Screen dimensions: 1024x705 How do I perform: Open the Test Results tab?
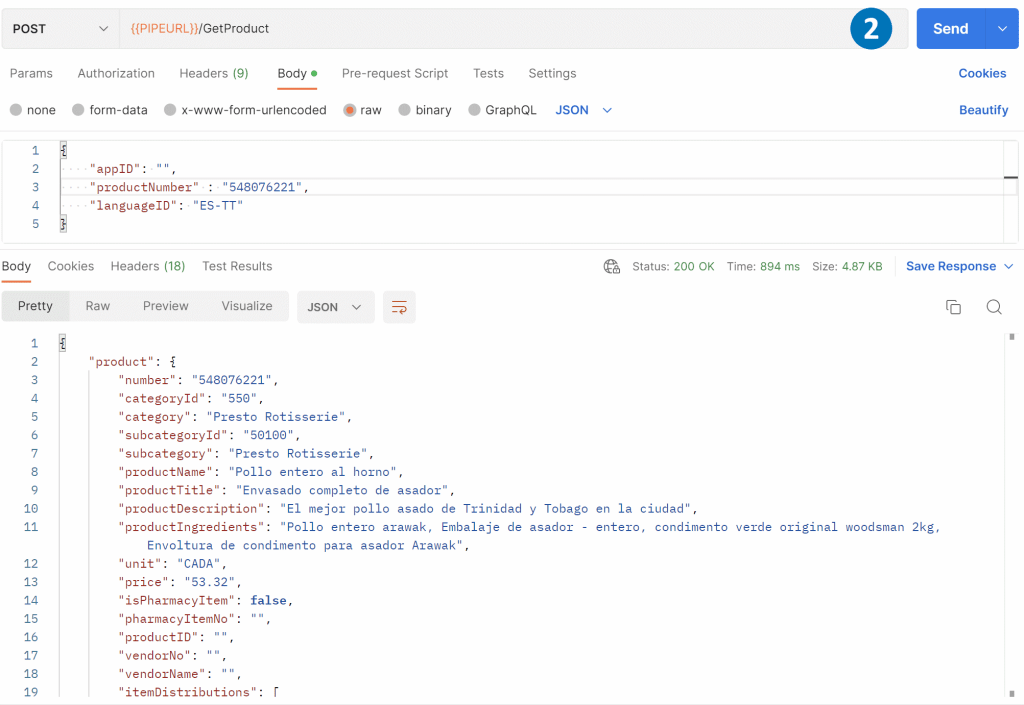click(x=237, y=266)
